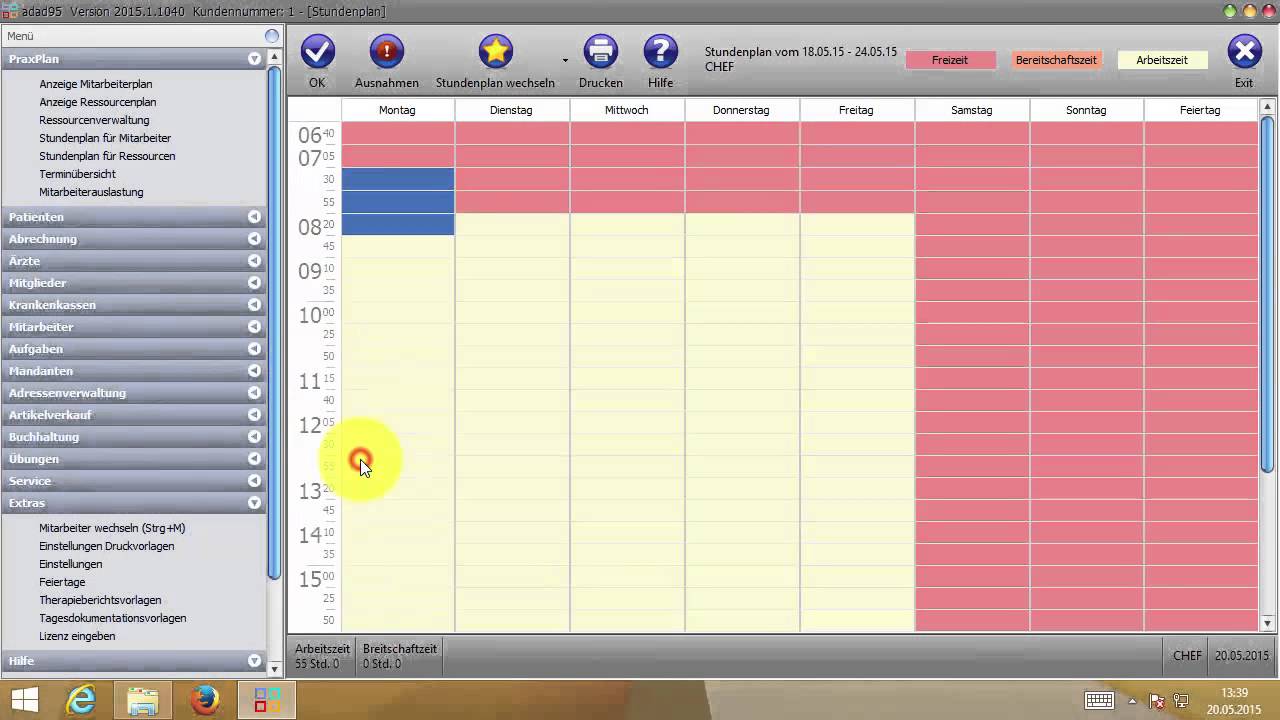Expand the Patienten menu section
The height and width of the screenshot is (720, 1280).
tap(254, 217)
